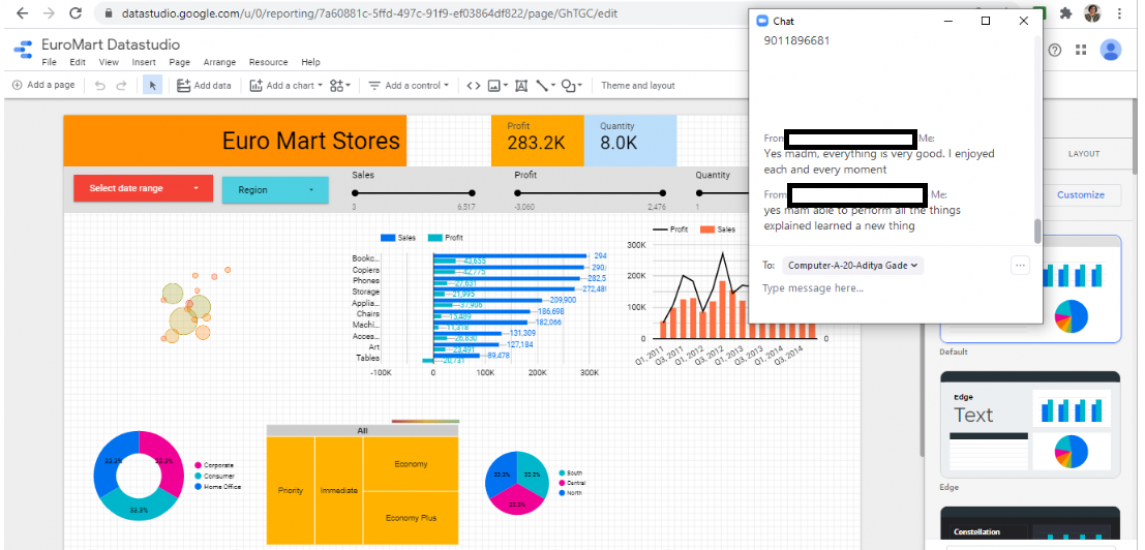This screenshot has height=550, width=1145.
Task: Select the Text box tool
Action: (521, 85)
